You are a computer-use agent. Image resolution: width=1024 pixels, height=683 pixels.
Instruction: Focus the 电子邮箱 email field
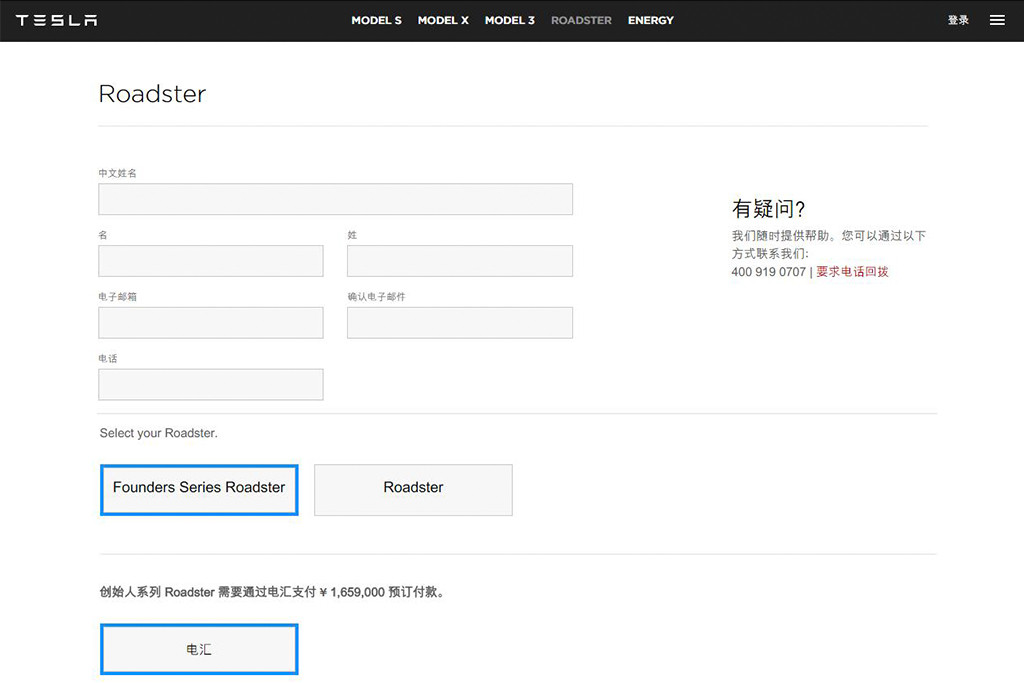(x=211, y=323)
